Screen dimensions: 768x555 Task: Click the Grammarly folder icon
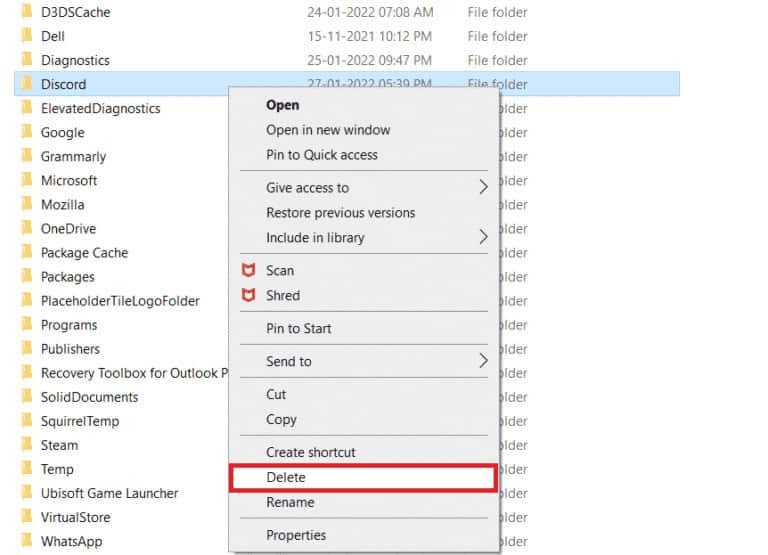[x=27, y=156]
